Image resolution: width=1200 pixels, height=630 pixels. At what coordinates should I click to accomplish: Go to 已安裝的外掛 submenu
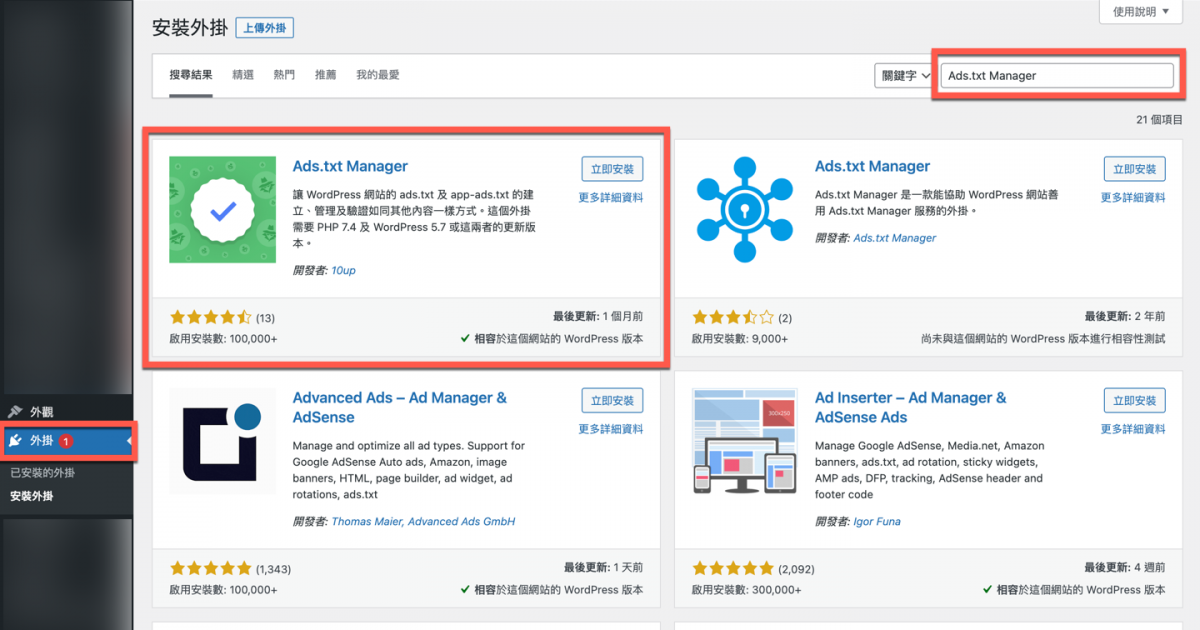[42, 473]
